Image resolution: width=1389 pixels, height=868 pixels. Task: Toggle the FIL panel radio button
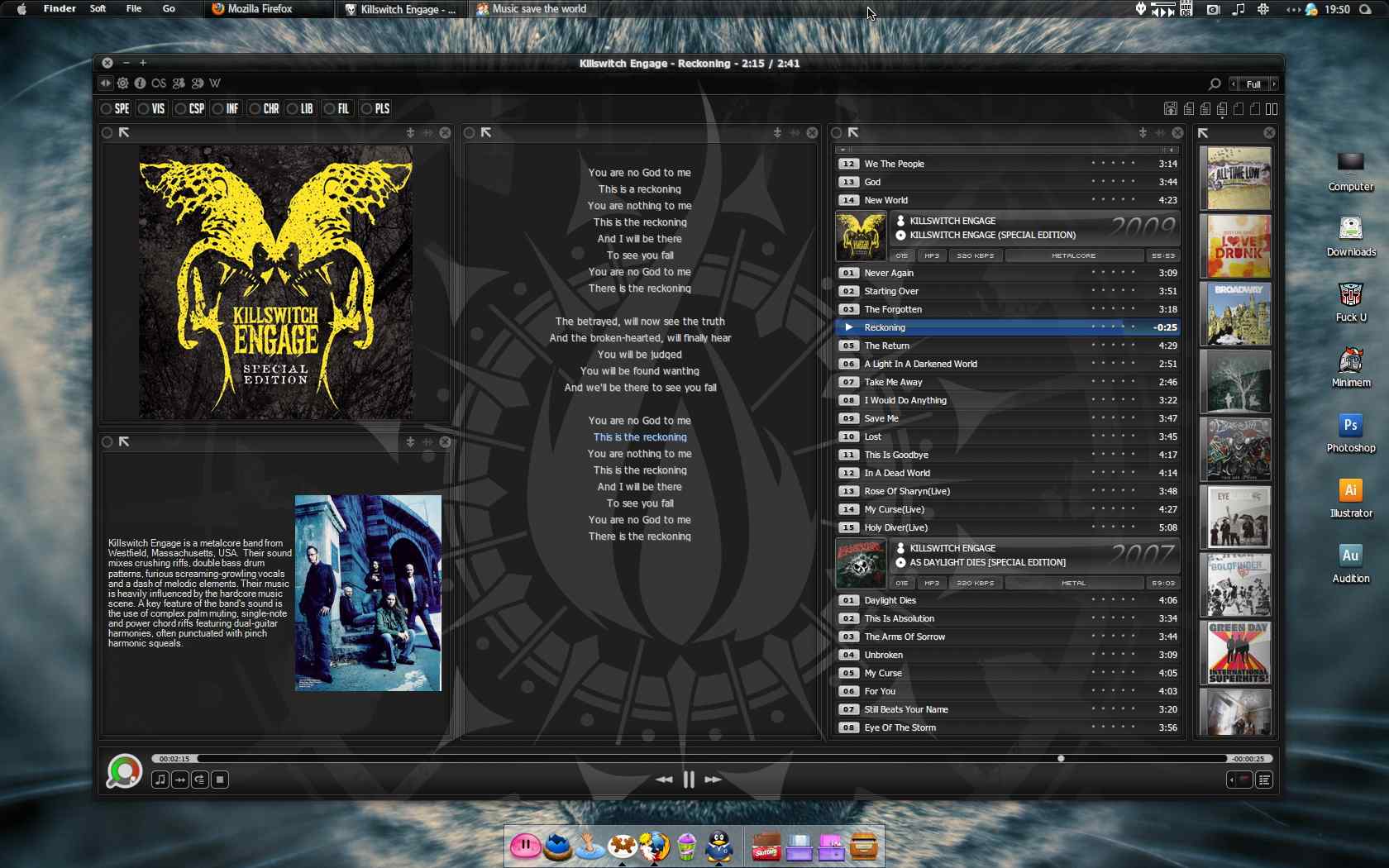[329, 109]
